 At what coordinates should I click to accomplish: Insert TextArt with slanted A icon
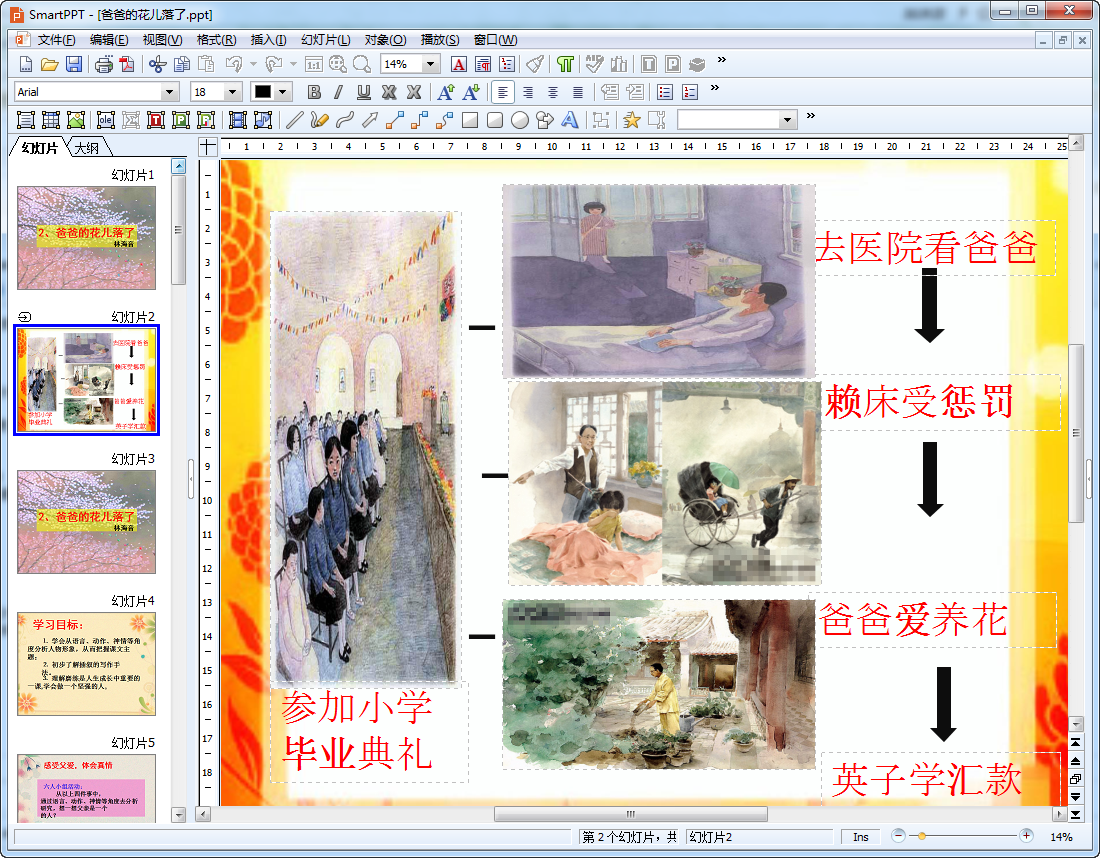(570, 120)
